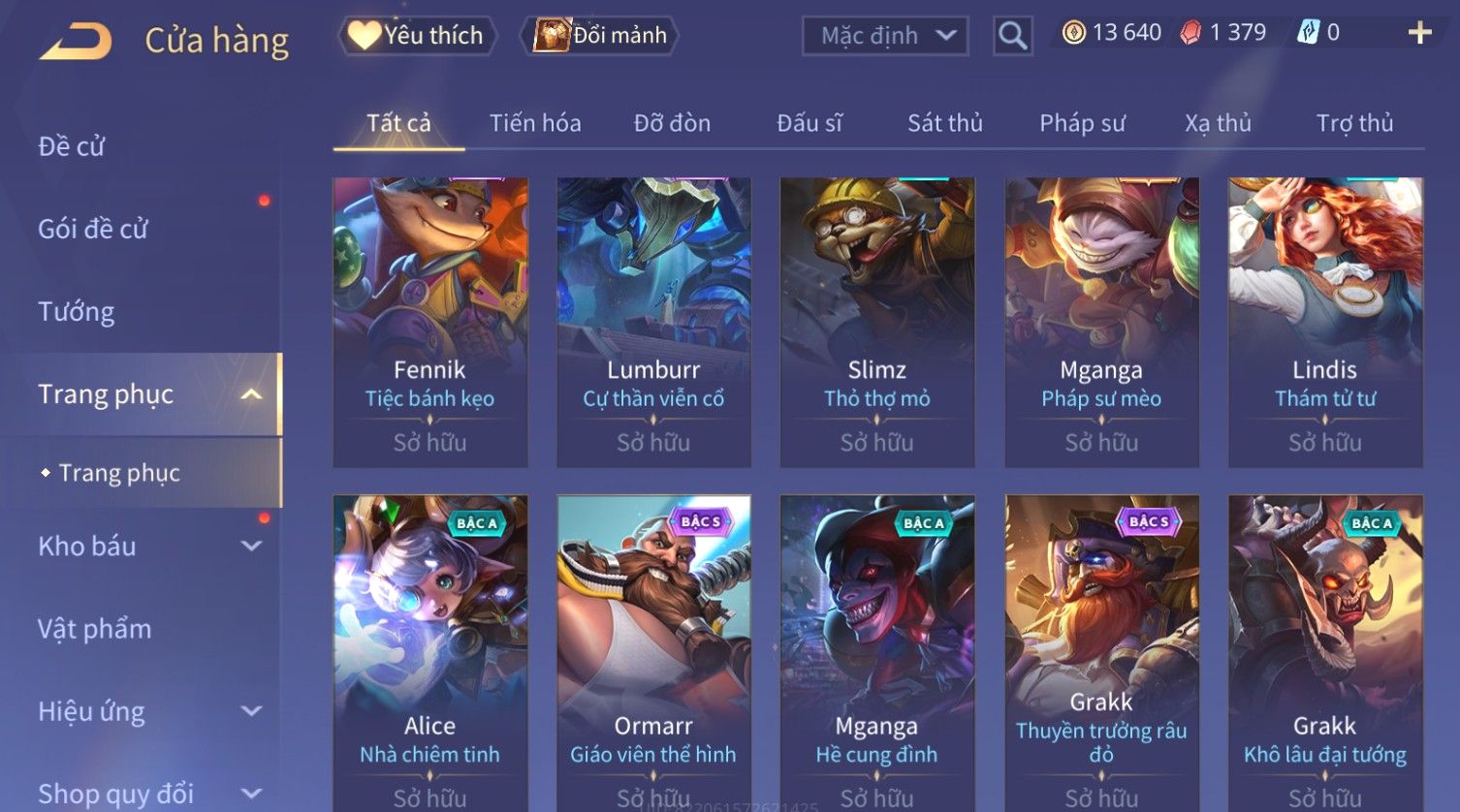
Task: Open the Tướng sidebar menu
Action: click(x=77, y=312)
